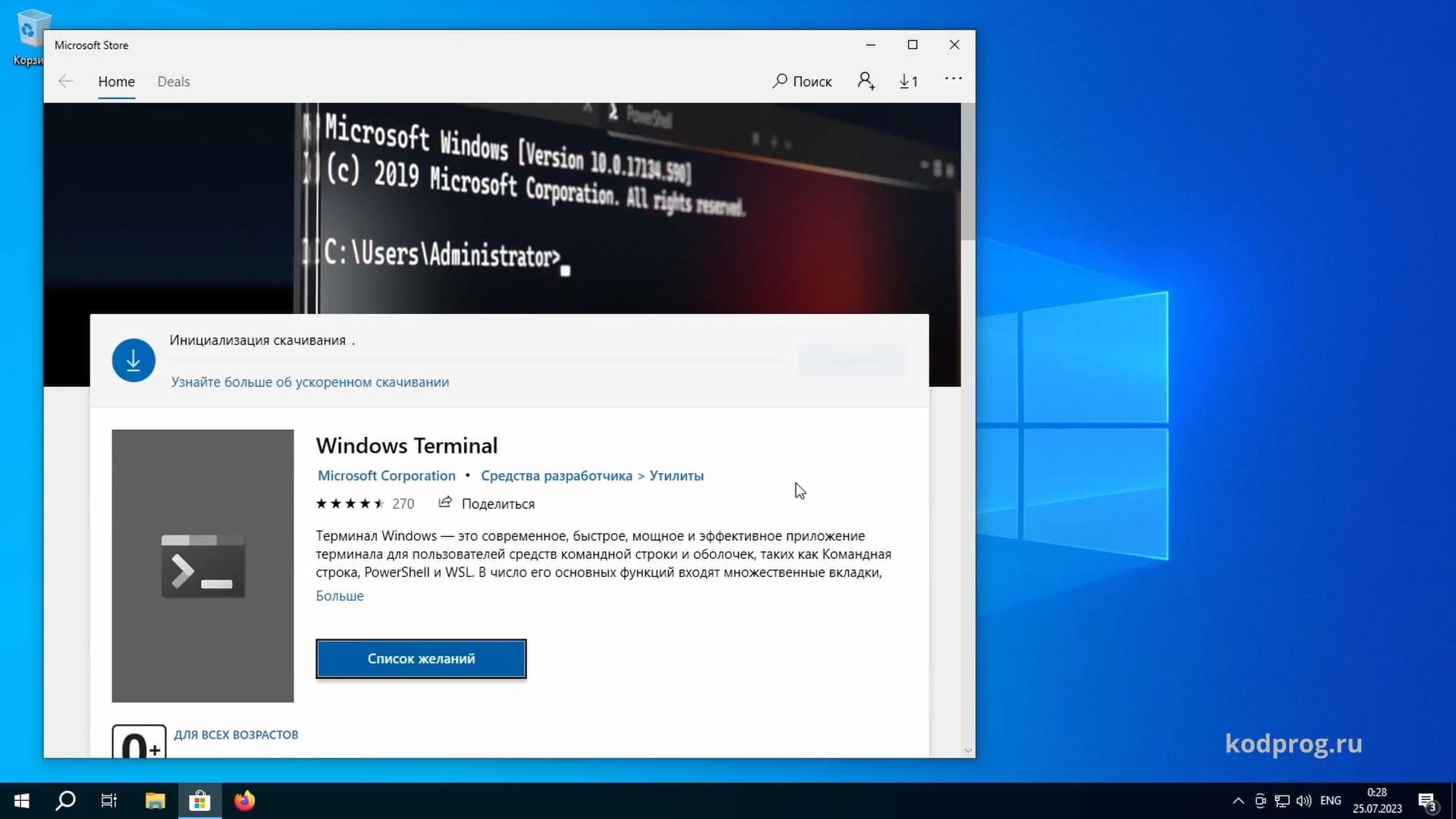Click the Store vertical scrollbar thumb

[968, 172]
